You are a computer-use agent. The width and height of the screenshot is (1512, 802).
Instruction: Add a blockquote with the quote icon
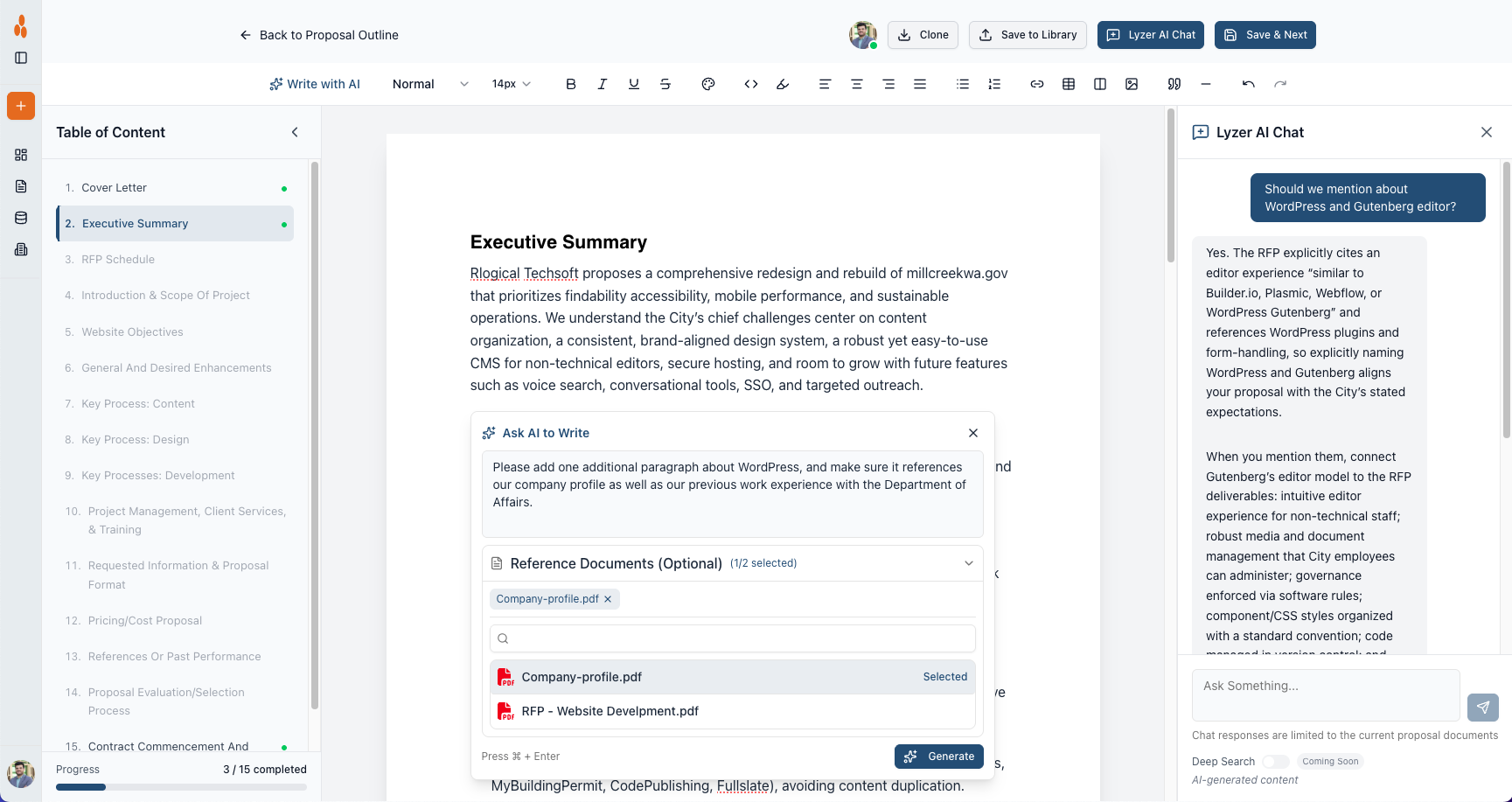coord(1174,84)
